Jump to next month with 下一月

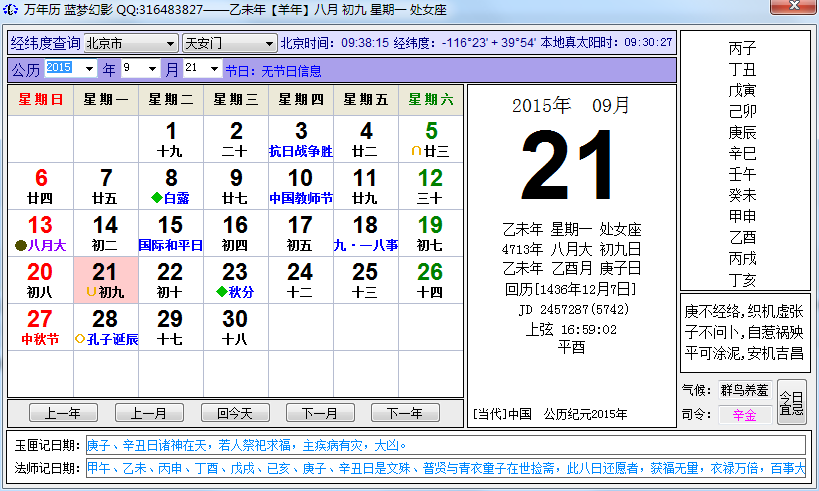coord(320,413)
